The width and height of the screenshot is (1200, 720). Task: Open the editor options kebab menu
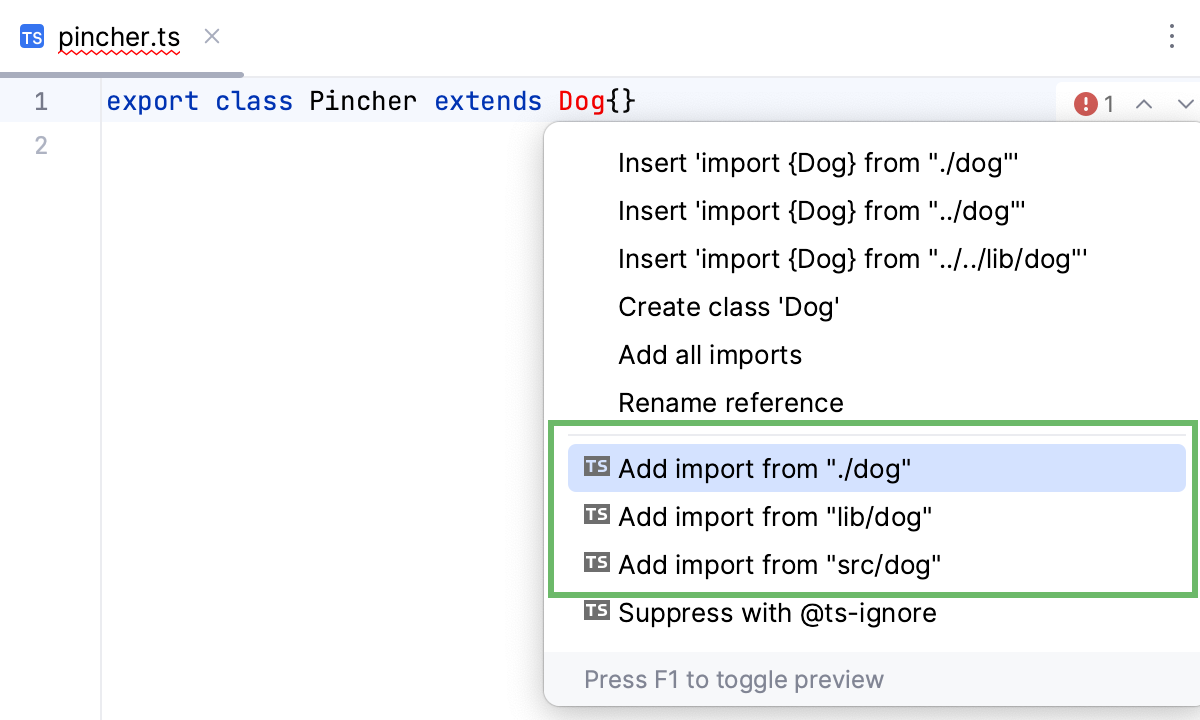[1172, 36]
